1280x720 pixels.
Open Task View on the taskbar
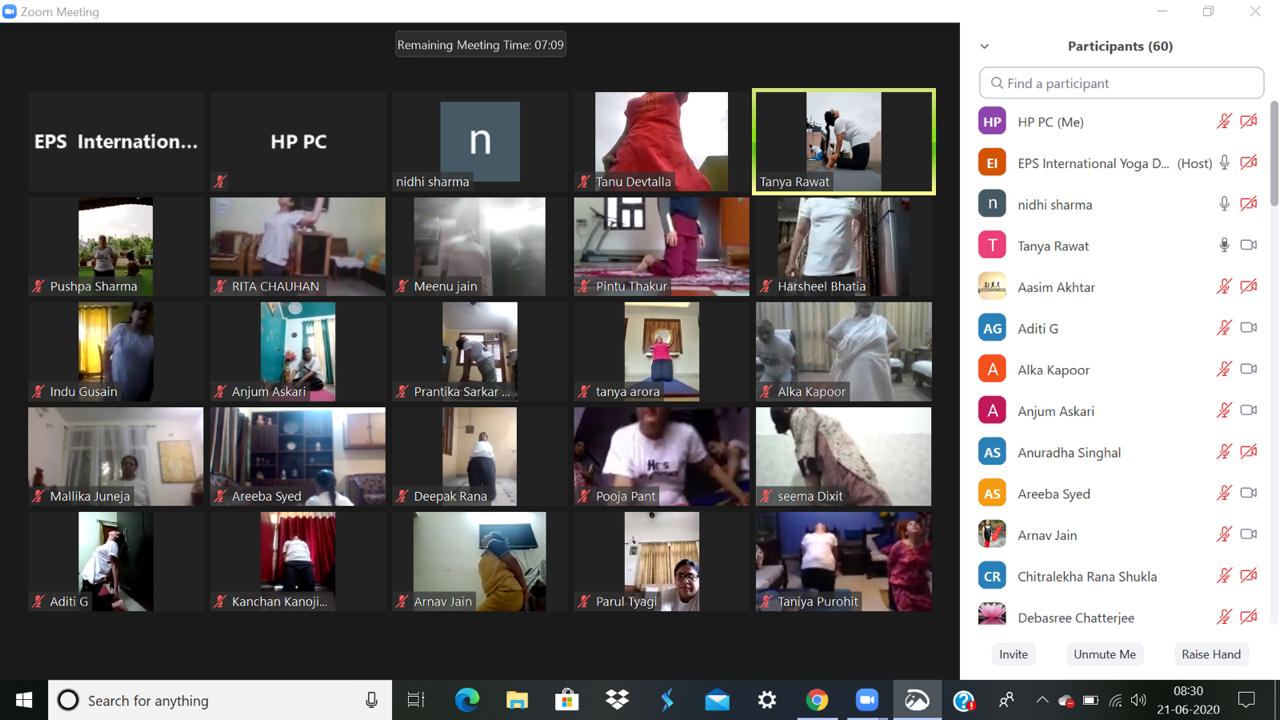[416, 700]
